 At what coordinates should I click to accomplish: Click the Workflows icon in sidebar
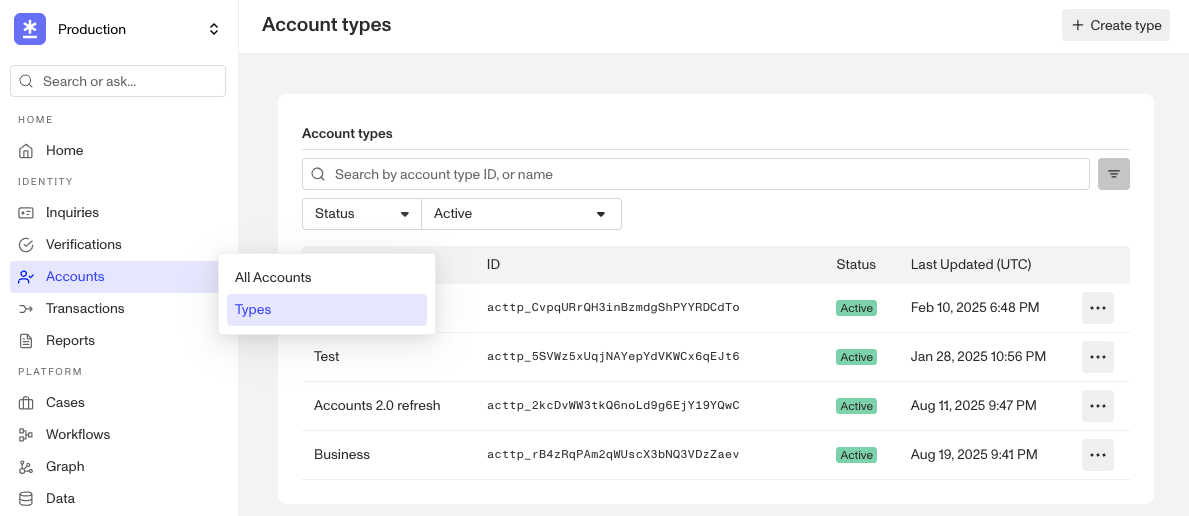point(26,435)
